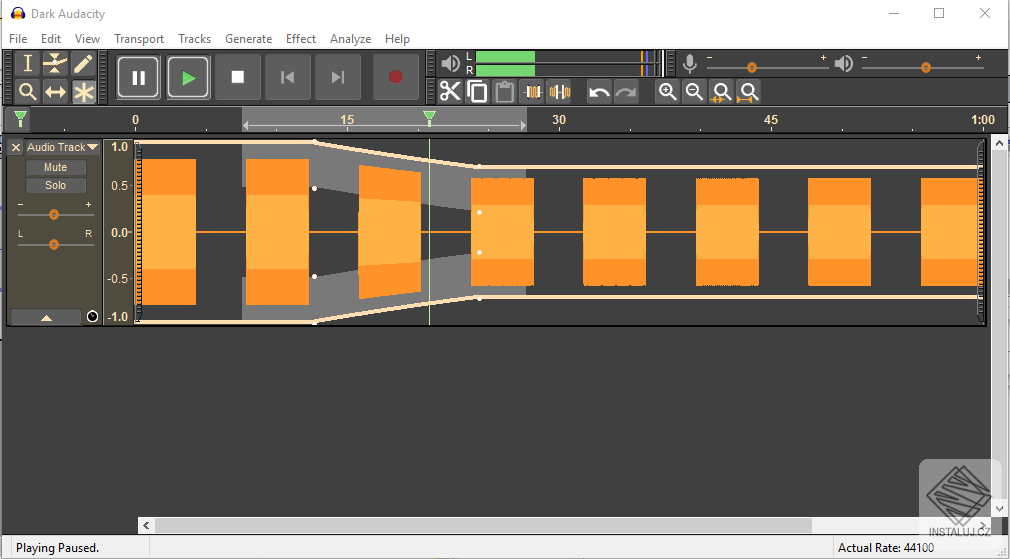Click the Silence audio icon

click(x=559, y=91)
